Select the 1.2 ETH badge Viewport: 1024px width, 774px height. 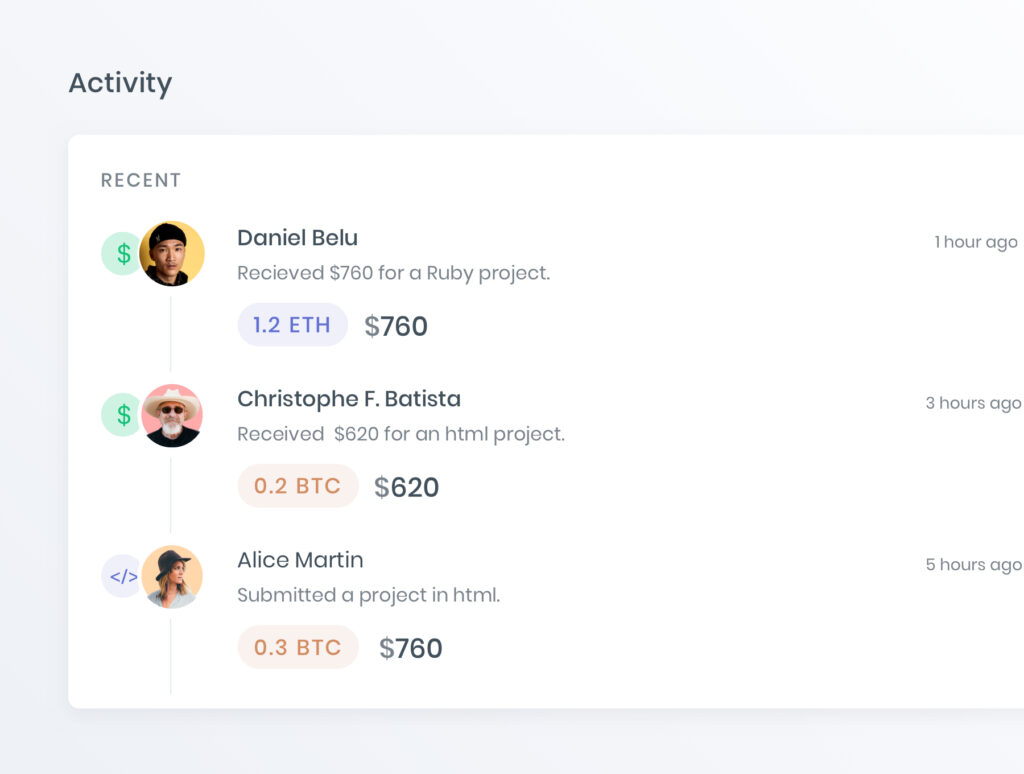pos(292,325)
